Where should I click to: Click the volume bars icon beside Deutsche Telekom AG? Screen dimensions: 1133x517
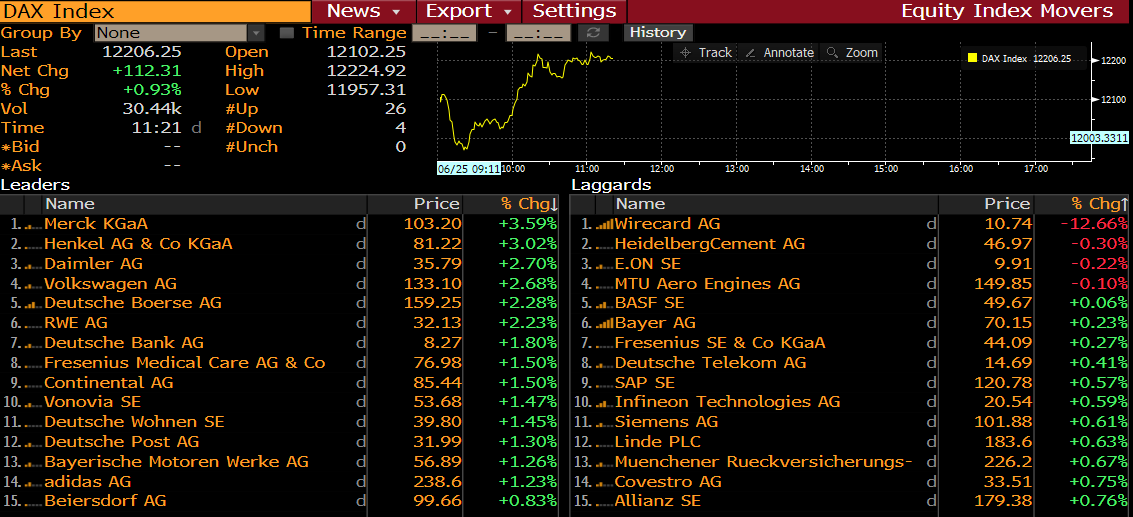point(604,363)
